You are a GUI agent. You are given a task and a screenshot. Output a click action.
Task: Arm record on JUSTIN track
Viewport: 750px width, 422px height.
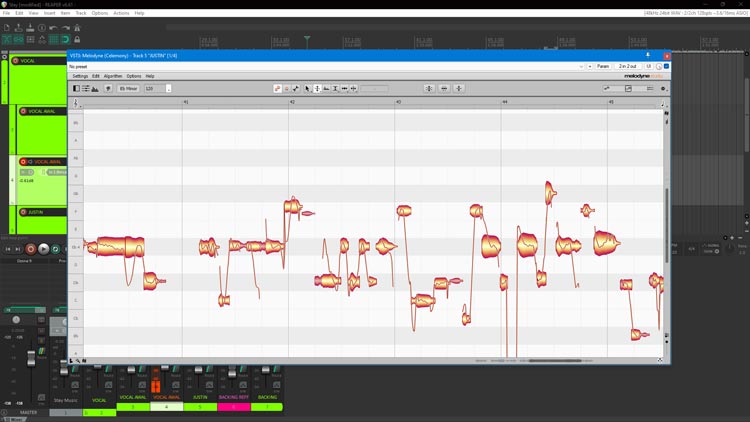coord(23,212)
